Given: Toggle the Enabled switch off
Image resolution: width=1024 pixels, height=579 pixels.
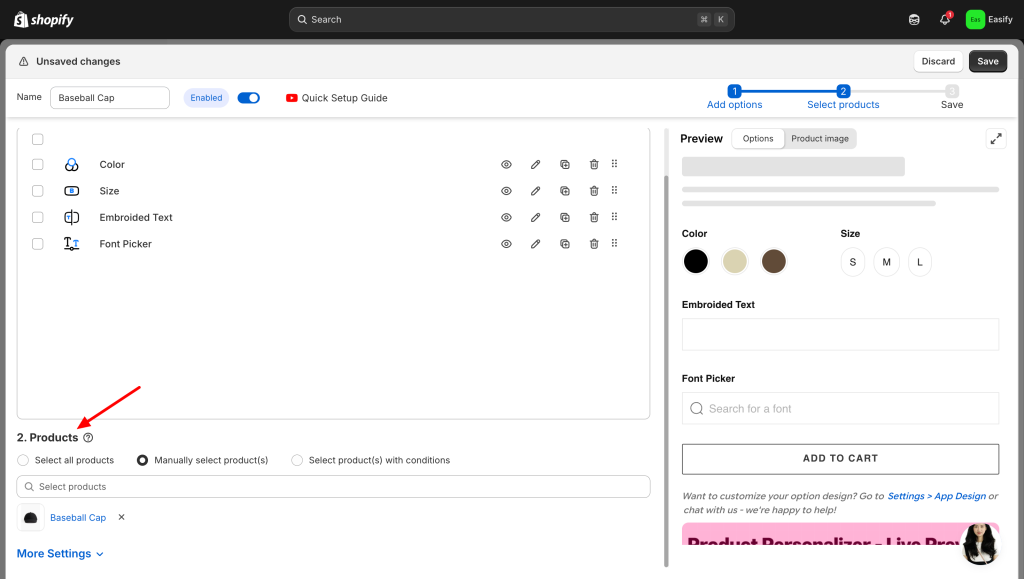Looking at the screenshot, I should 248,98.
